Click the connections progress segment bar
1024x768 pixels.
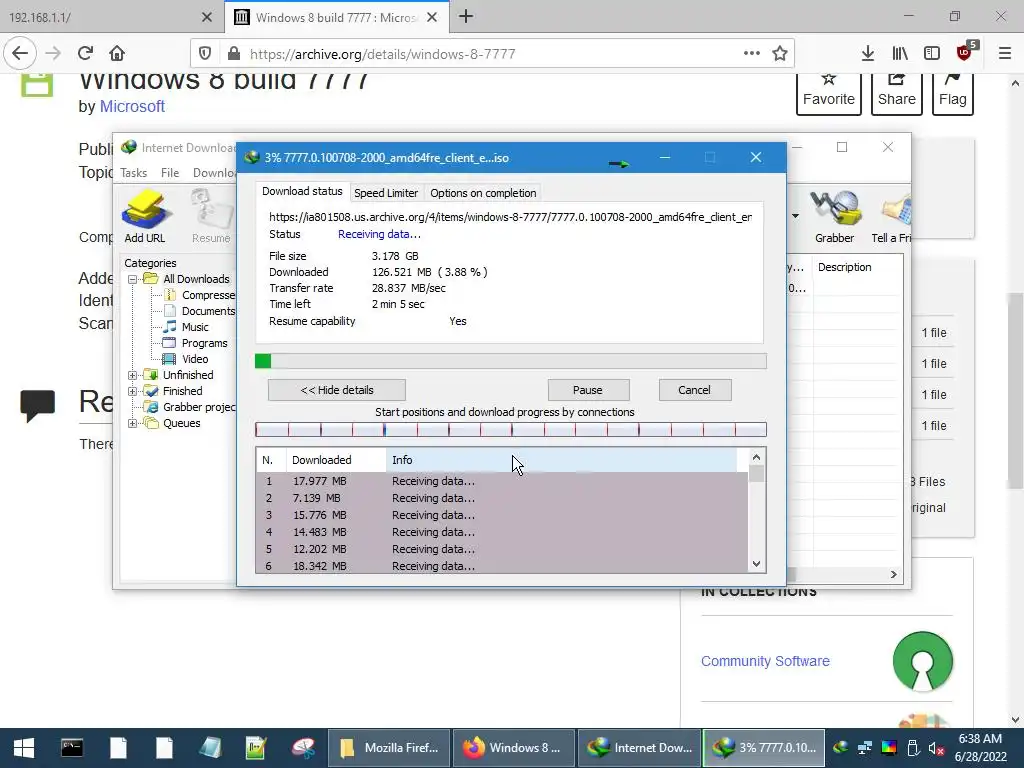[x=511, y=429]
